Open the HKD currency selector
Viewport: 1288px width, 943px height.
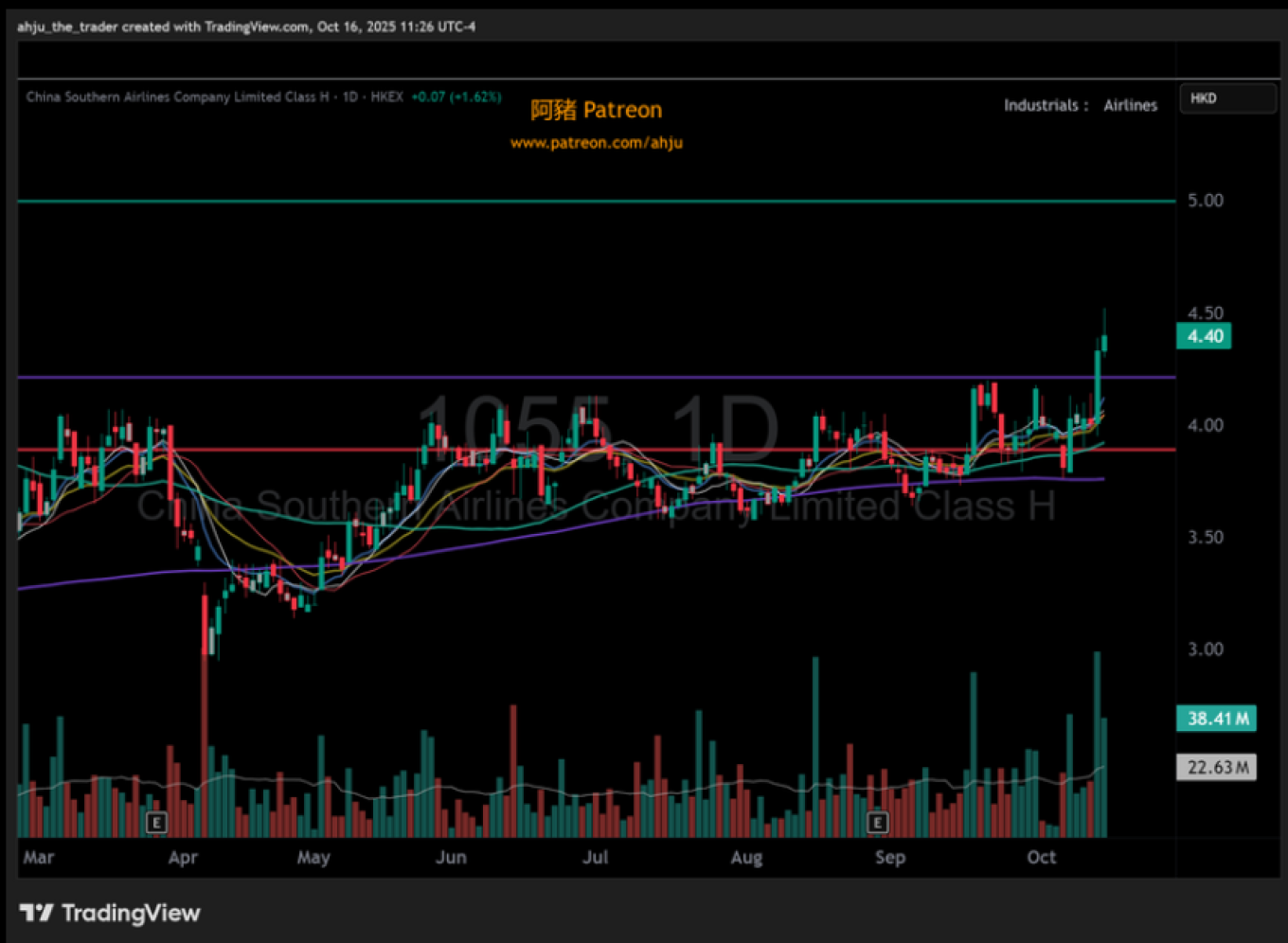pos(1226,98)
